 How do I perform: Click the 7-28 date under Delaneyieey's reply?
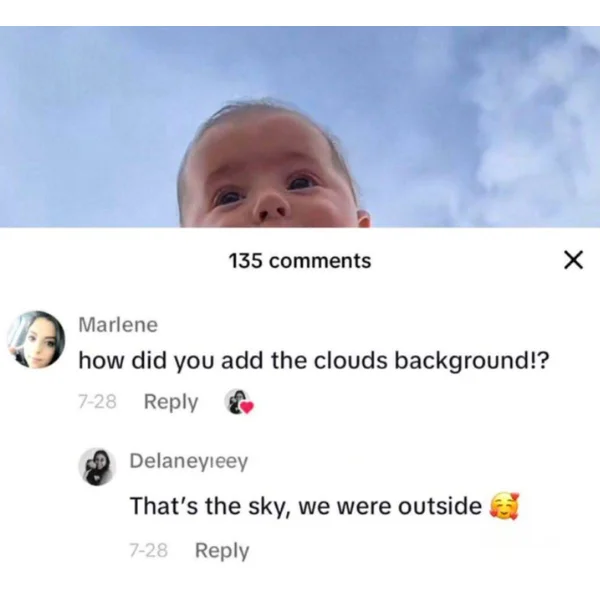(148, 550)
